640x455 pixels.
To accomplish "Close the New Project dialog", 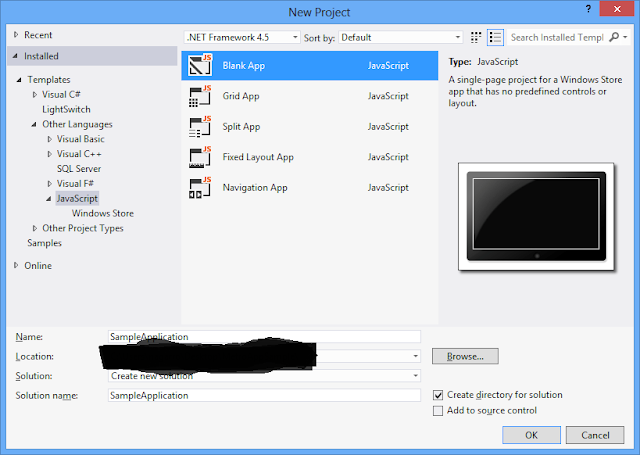I will (617, 9).
